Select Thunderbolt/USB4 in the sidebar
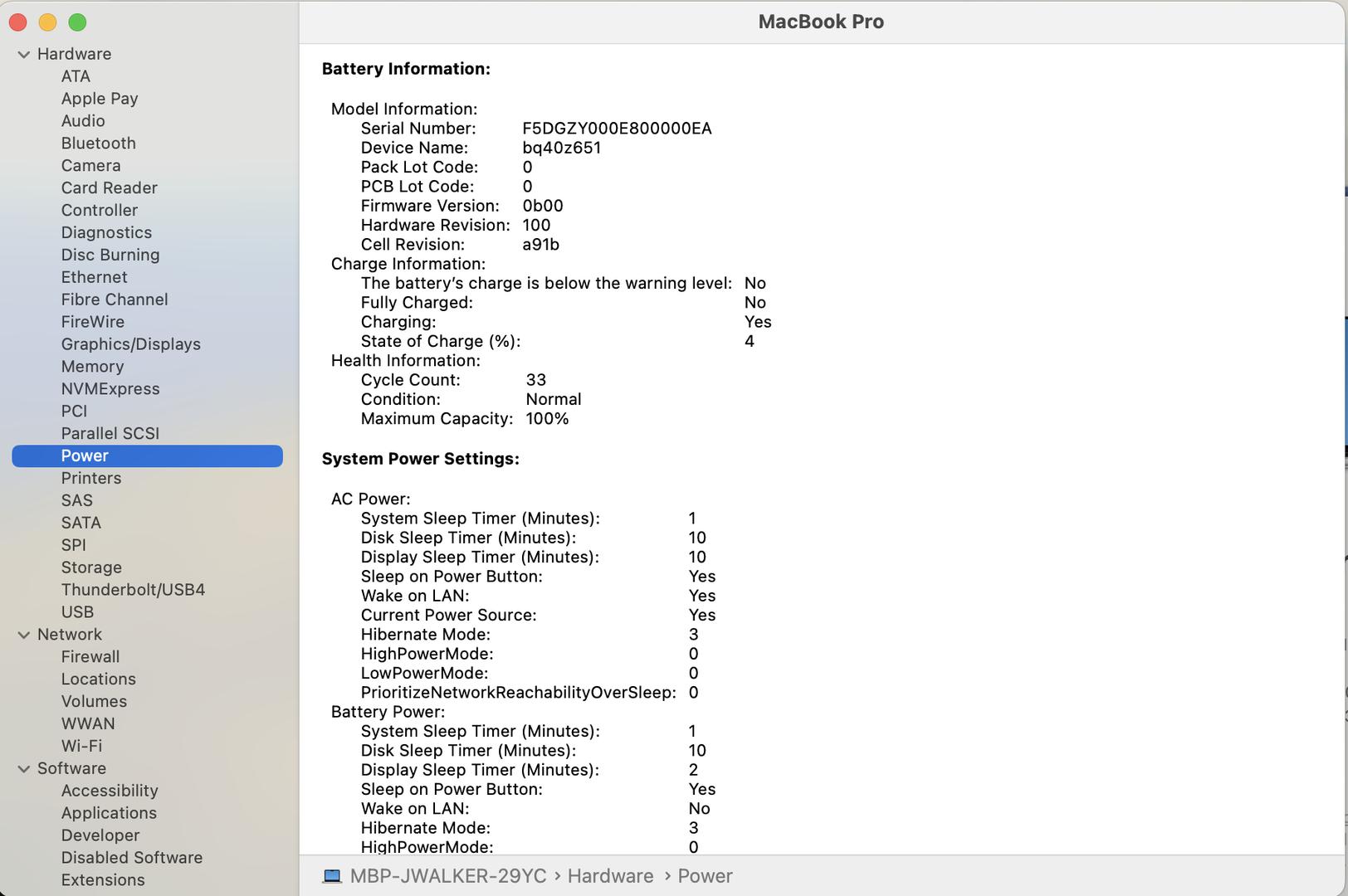The width and height of the screenshot is (1348, 896). pos(133,591)
